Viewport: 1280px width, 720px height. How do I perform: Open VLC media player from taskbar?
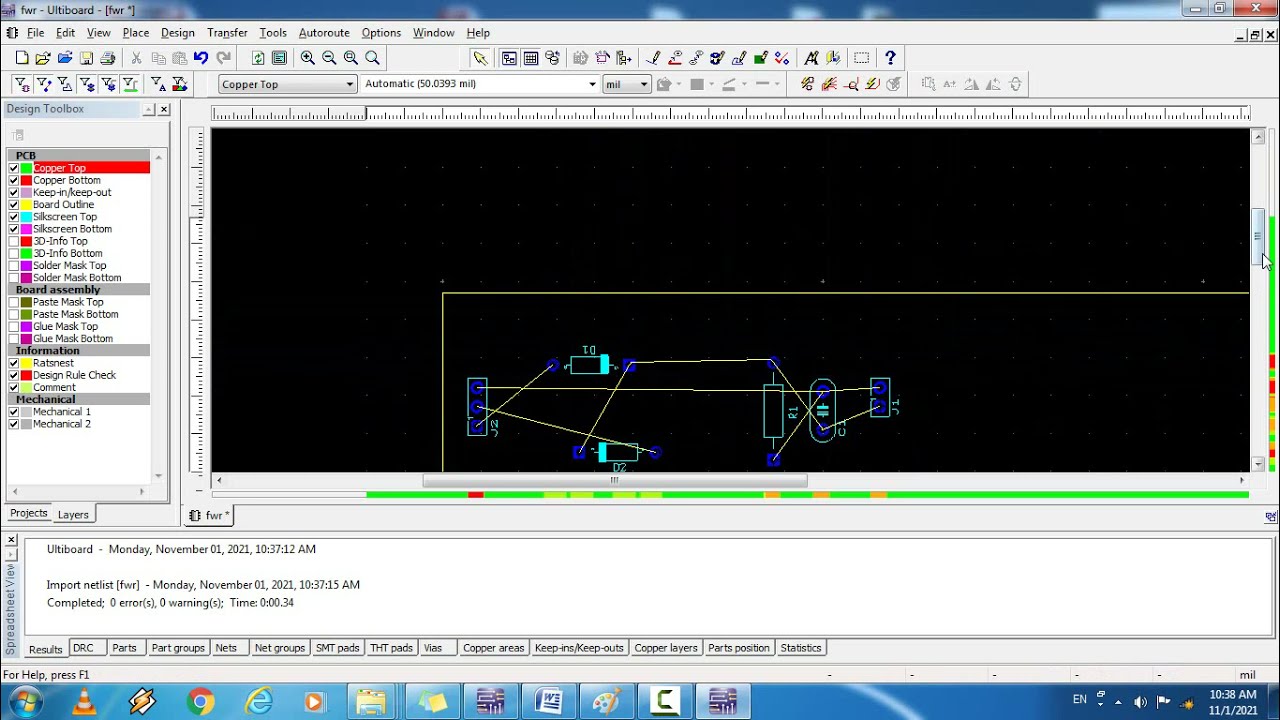[x=84, y=702]
